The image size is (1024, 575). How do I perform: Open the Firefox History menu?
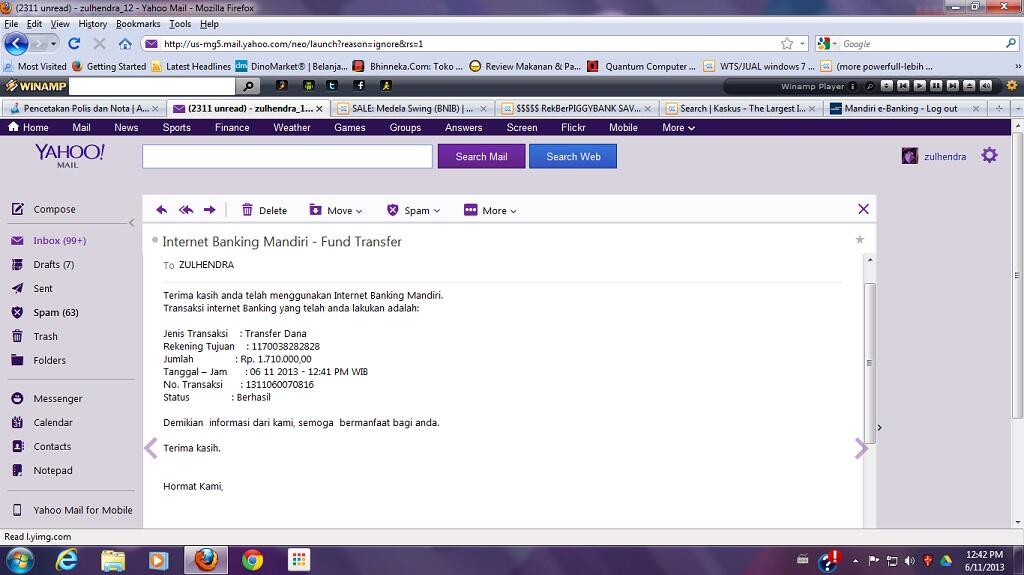pyautogui.click(x=93, y=24)
